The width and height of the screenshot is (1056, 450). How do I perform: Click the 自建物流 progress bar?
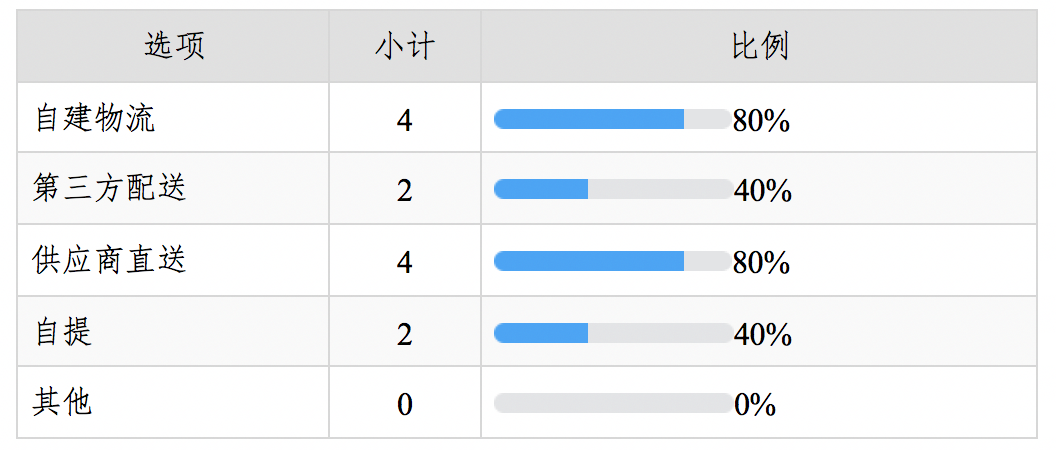pyautogui.click(x=613, y=119)
